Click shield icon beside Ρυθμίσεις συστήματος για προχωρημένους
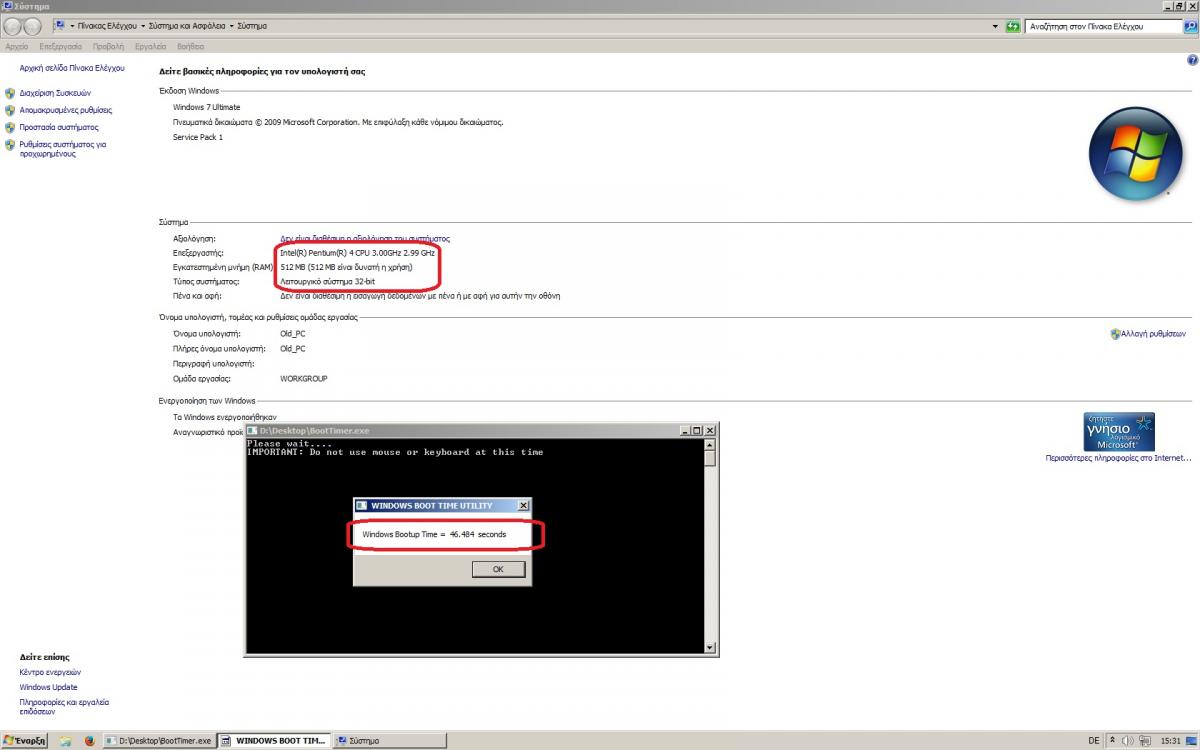 point(10,144)
